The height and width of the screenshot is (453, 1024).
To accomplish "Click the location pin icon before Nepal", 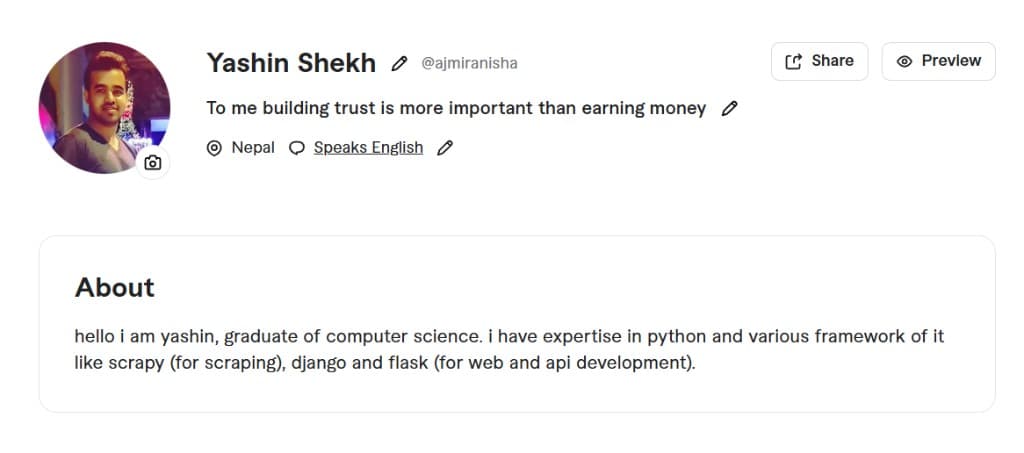I will click(214, 148).
